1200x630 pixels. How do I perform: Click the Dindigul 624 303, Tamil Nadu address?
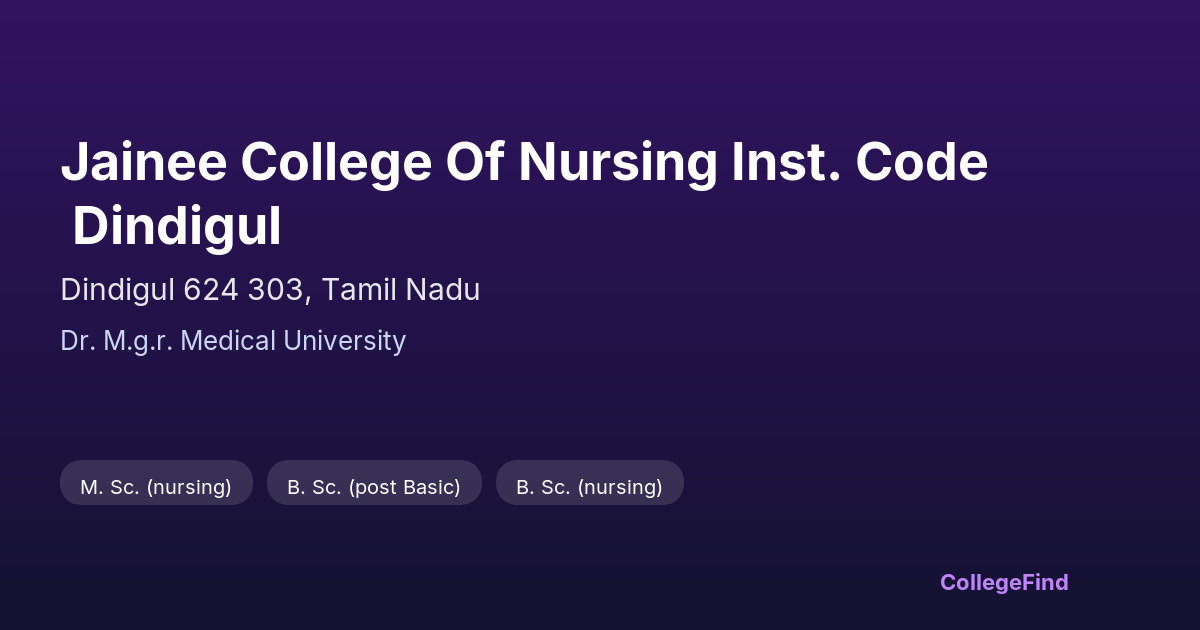point(270,290)
